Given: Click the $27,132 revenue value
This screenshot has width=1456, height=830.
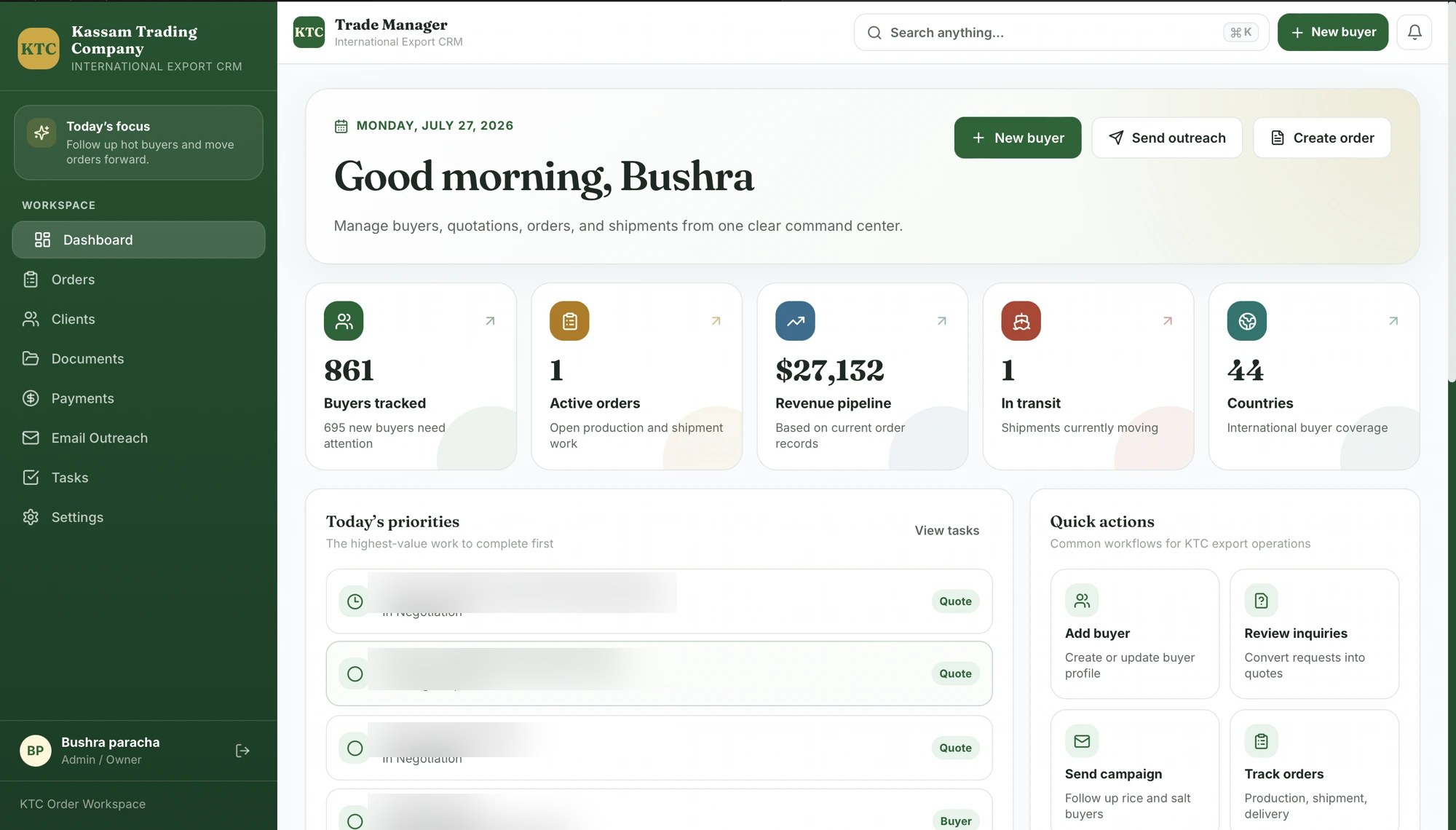Looking at the screenshot, I should (x=829, y=371).
